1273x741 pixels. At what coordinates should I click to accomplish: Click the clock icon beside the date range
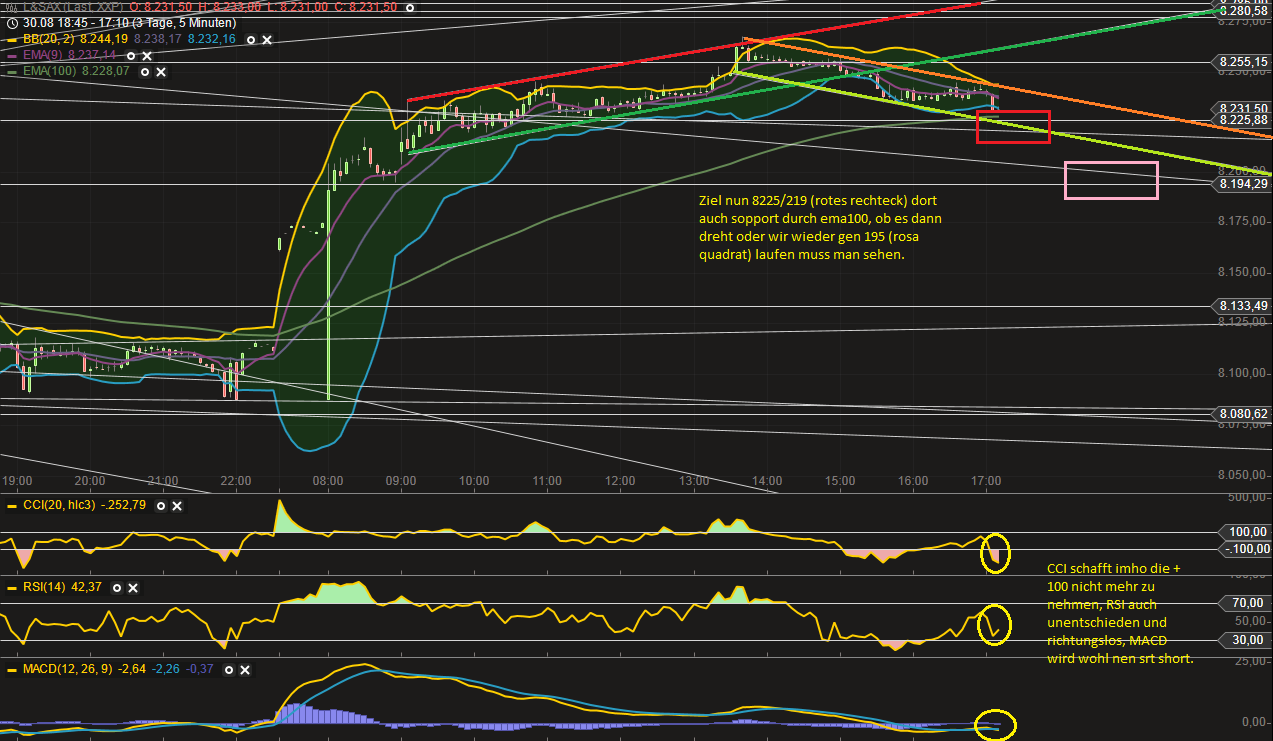pyautogui.click(x=12, y=23)
